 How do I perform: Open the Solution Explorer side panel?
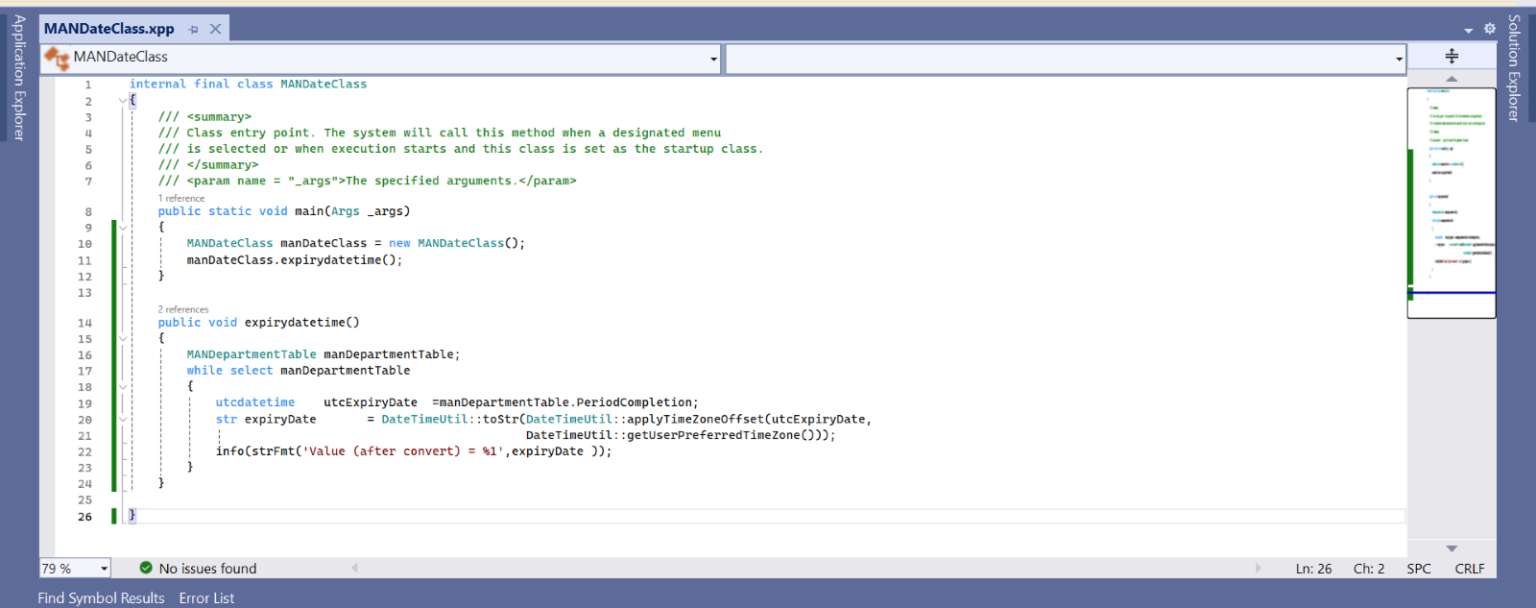[1513, 68]
